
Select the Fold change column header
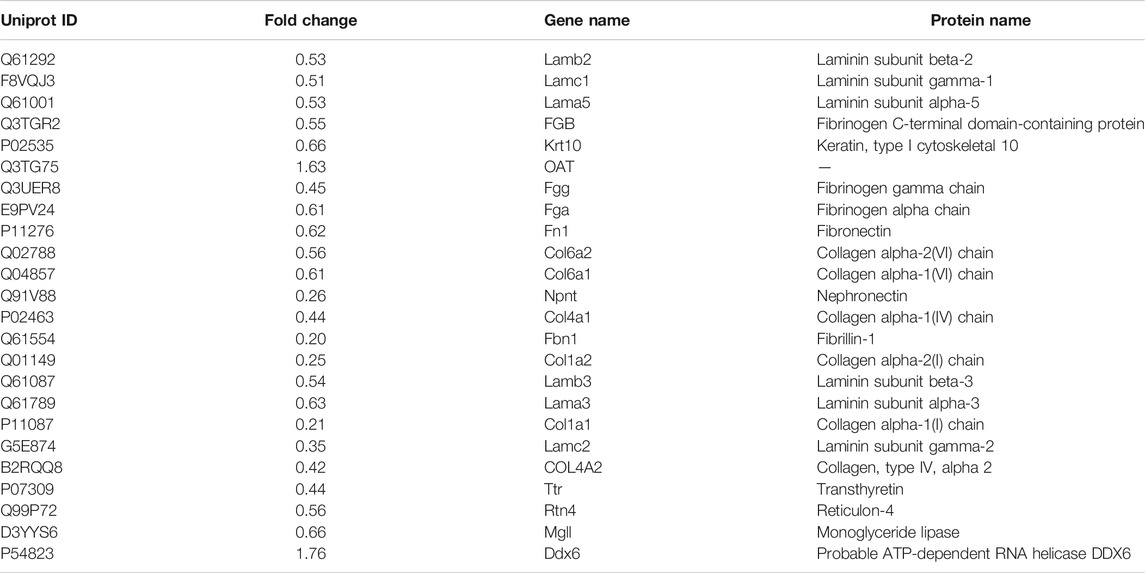[310, 20]
